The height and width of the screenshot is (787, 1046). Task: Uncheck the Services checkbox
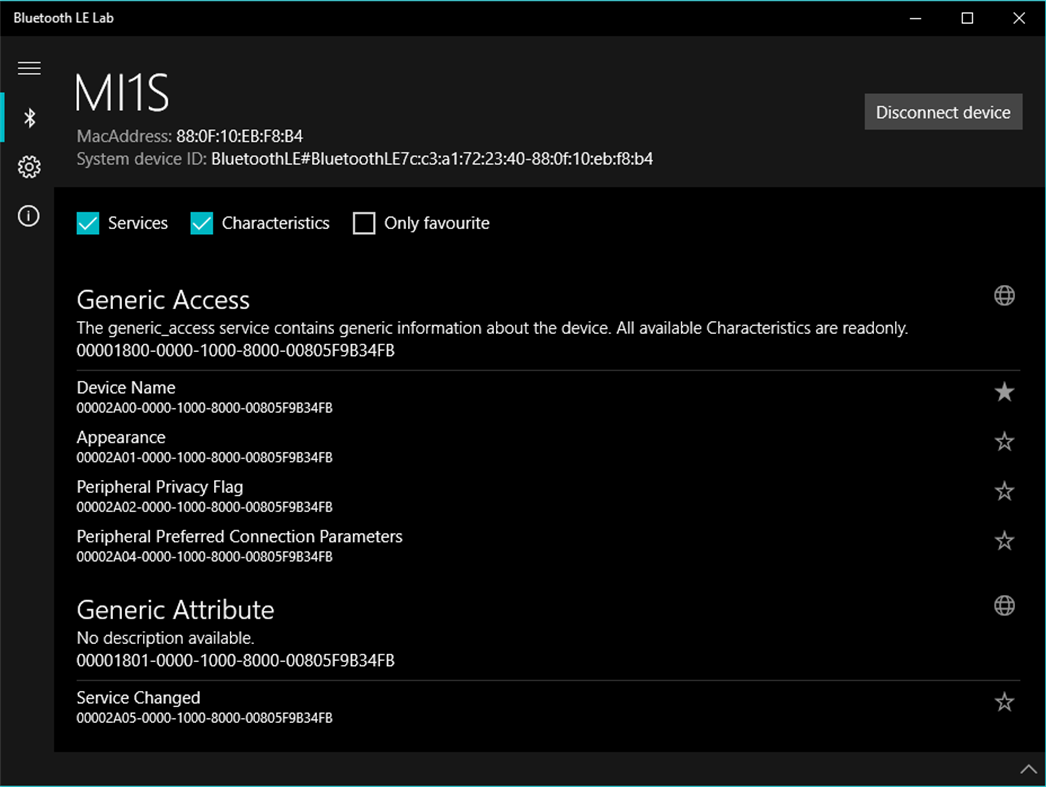point(87,223)
